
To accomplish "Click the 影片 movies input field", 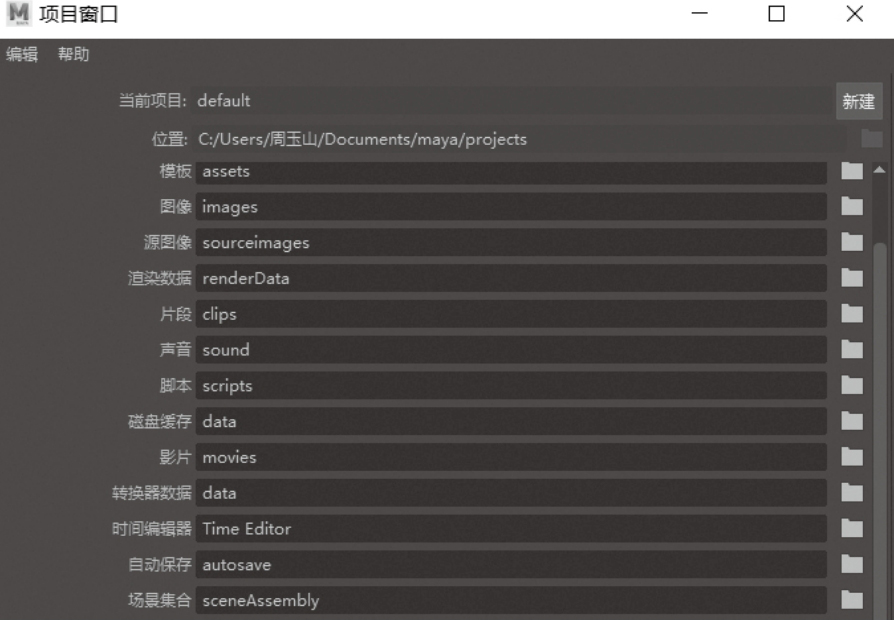I will point(511,457).
